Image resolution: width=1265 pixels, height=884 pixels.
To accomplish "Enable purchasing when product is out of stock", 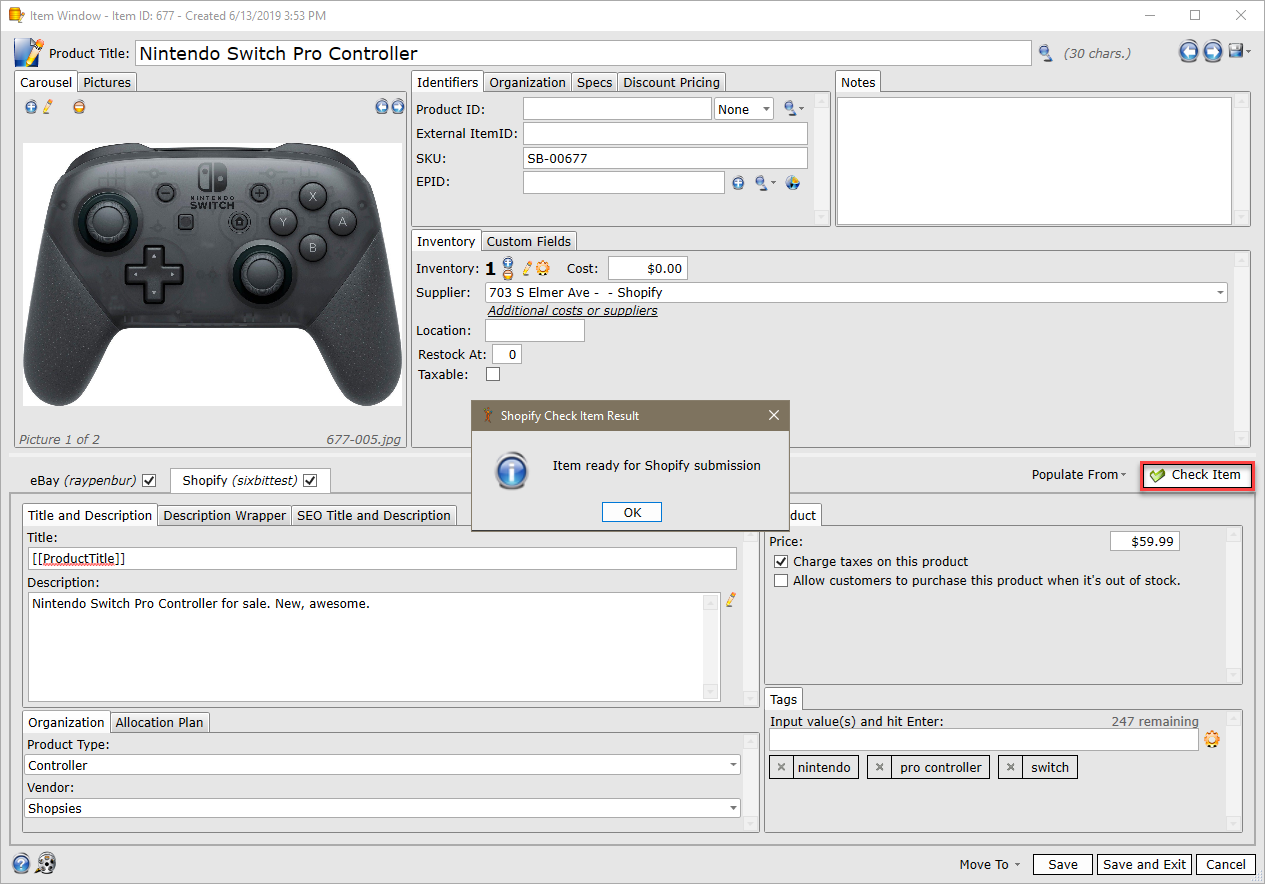I will pyautogui.click(x=782, y=581).
